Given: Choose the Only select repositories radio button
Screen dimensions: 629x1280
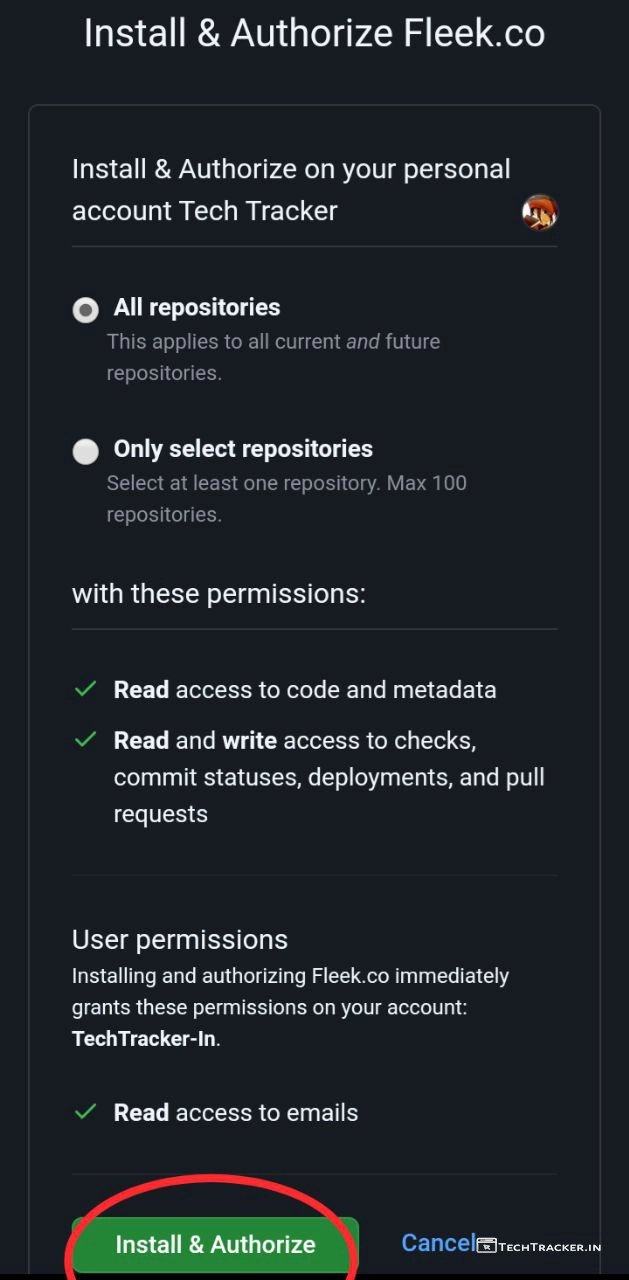Looking at the screenshot, I should click(x=86, y=452).
